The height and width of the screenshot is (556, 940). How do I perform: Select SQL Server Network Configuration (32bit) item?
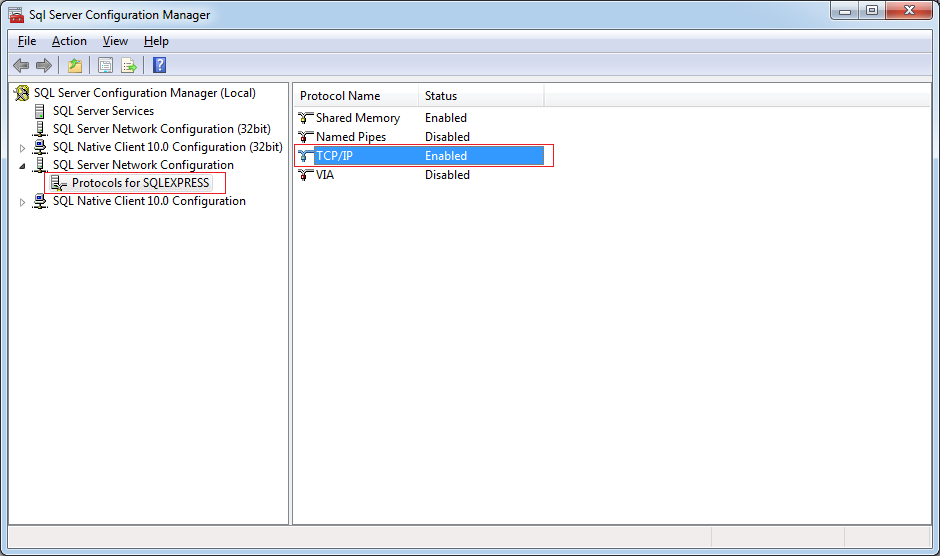click(x=161, y=129)
